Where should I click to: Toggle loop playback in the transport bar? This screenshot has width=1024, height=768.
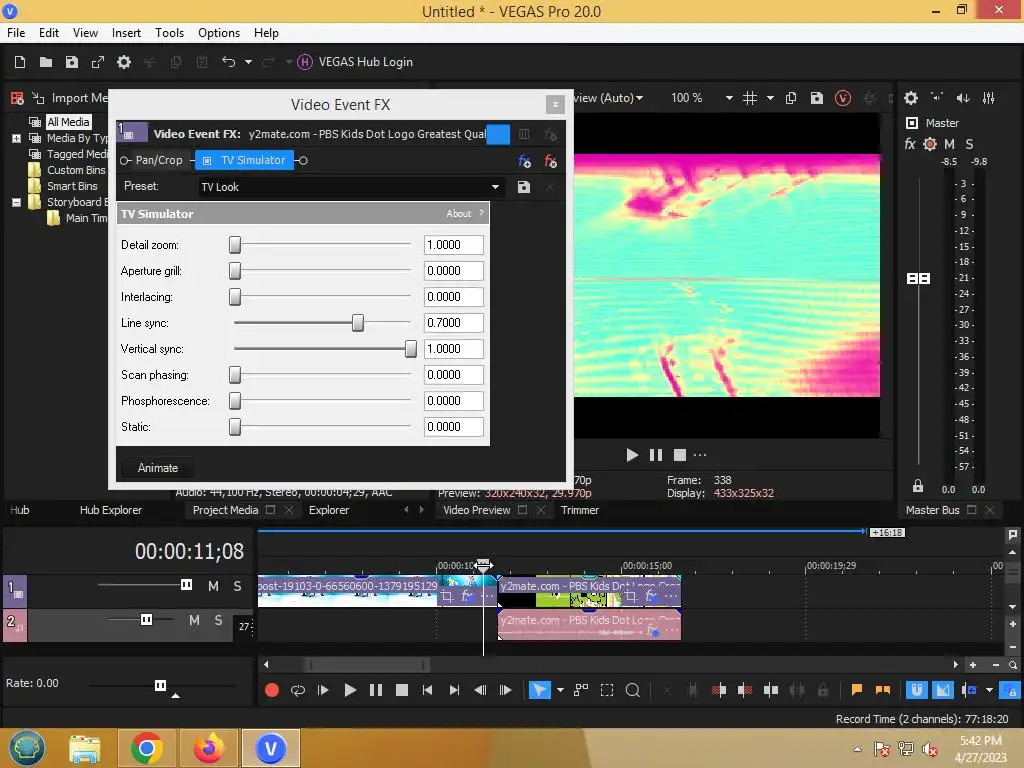pos(298,690)
